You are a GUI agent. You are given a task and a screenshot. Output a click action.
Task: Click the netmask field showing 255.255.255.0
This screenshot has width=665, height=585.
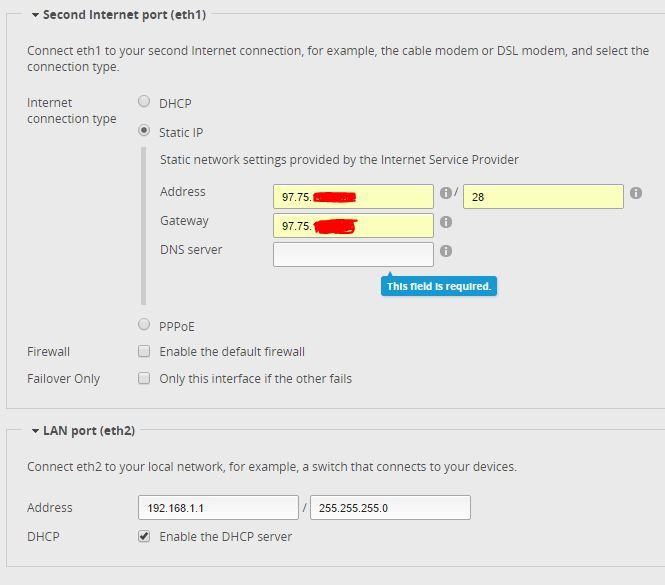(390, 507)
